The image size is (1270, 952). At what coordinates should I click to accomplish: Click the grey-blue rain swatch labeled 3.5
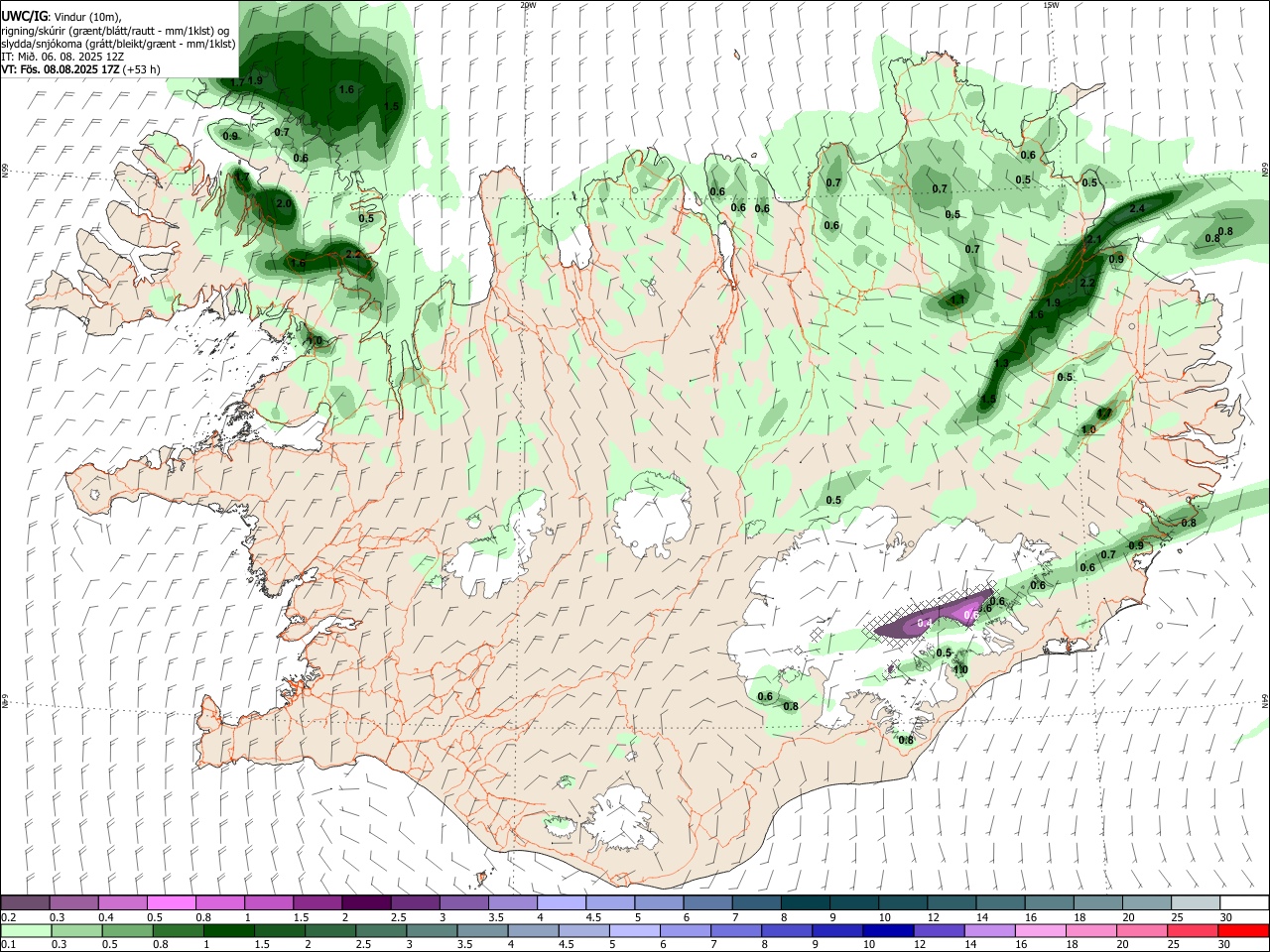click(x=481, y=930)
